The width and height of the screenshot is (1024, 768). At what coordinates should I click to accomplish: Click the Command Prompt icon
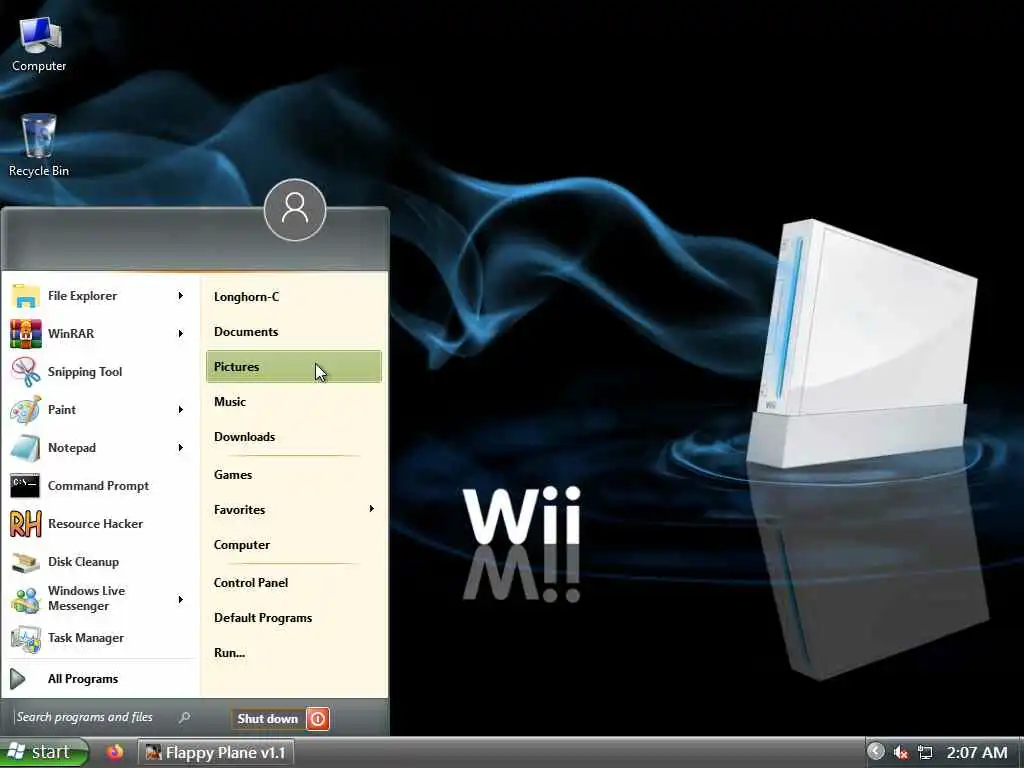25,486
